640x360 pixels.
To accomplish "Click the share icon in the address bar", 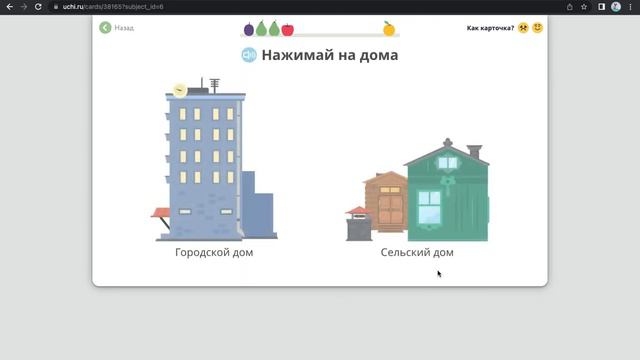I will point(570,7).
